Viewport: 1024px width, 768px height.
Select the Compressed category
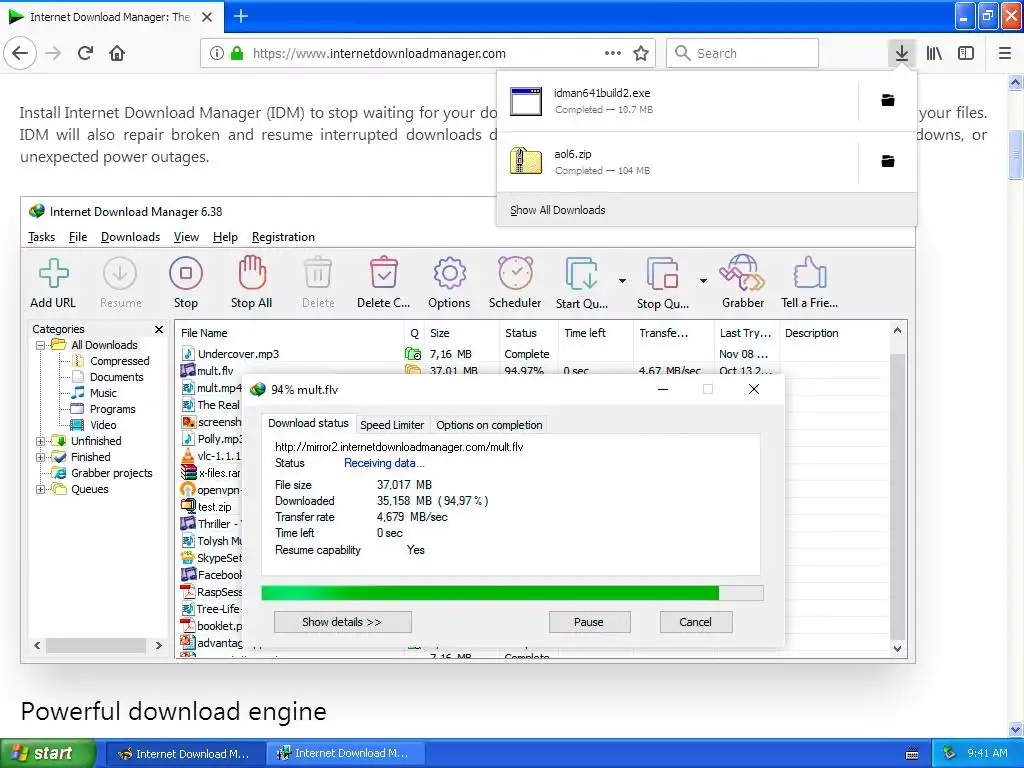pos(120,361)
